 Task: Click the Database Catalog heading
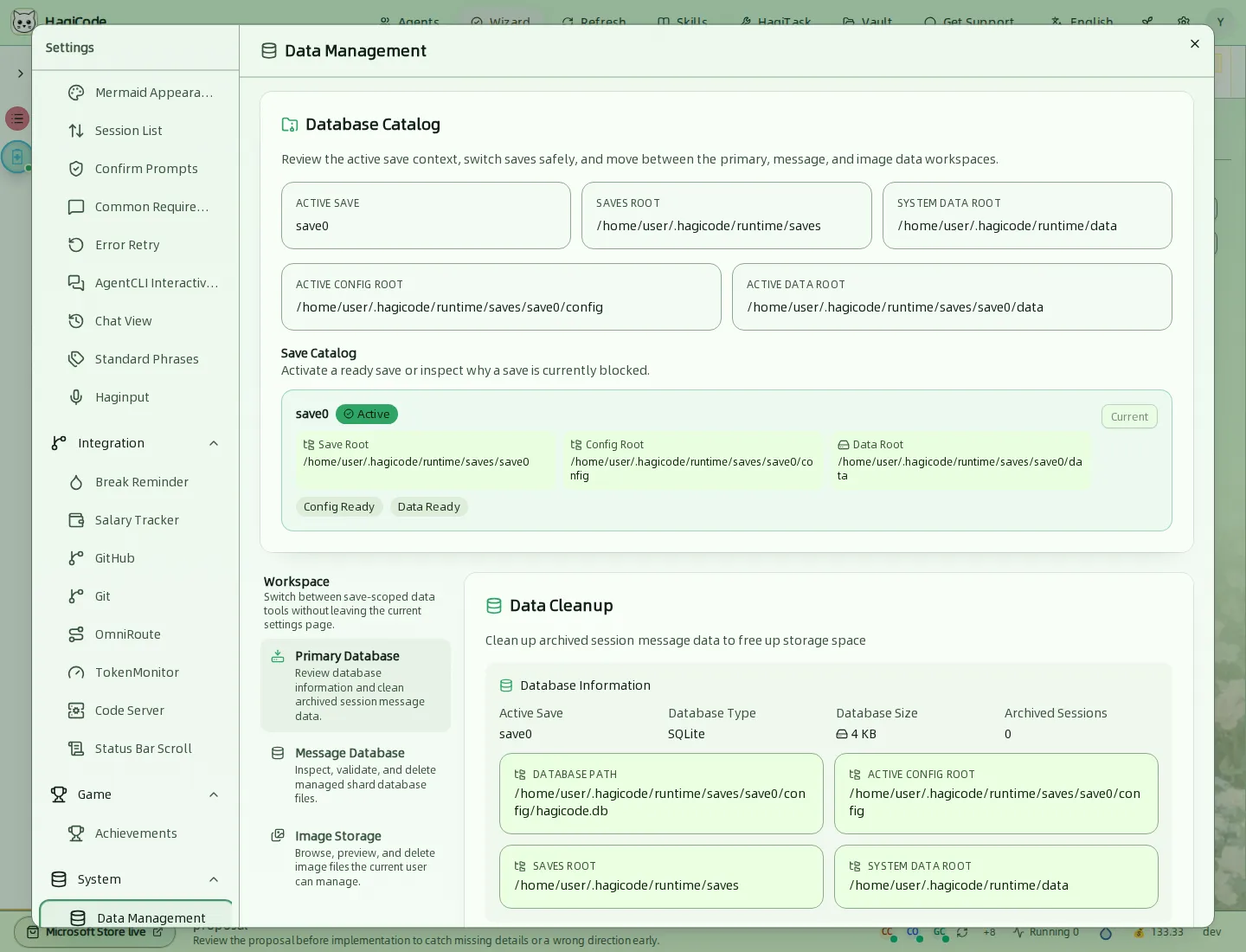tap(373, 125)
